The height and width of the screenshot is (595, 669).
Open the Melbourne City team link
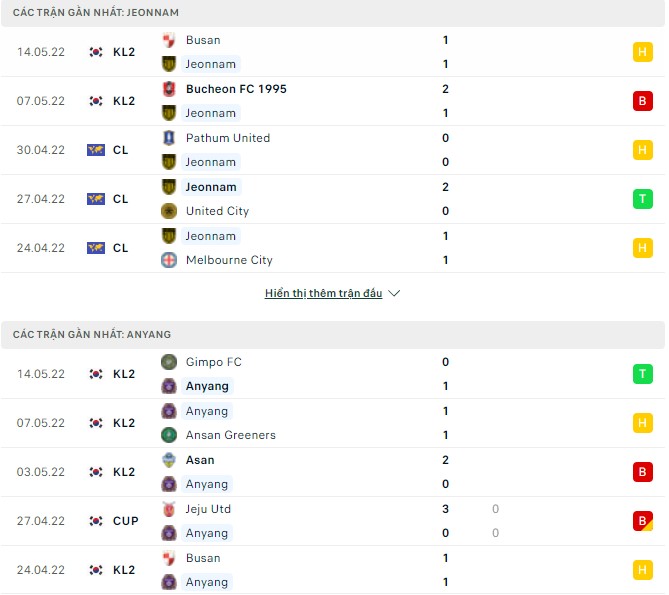coord(229,260)
